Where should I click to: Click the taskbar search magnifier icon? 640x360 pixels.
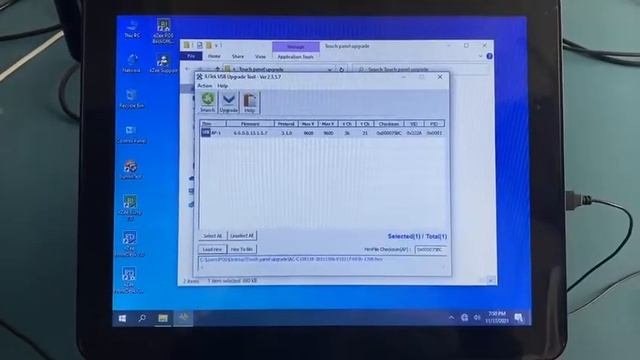pos(142,318)
